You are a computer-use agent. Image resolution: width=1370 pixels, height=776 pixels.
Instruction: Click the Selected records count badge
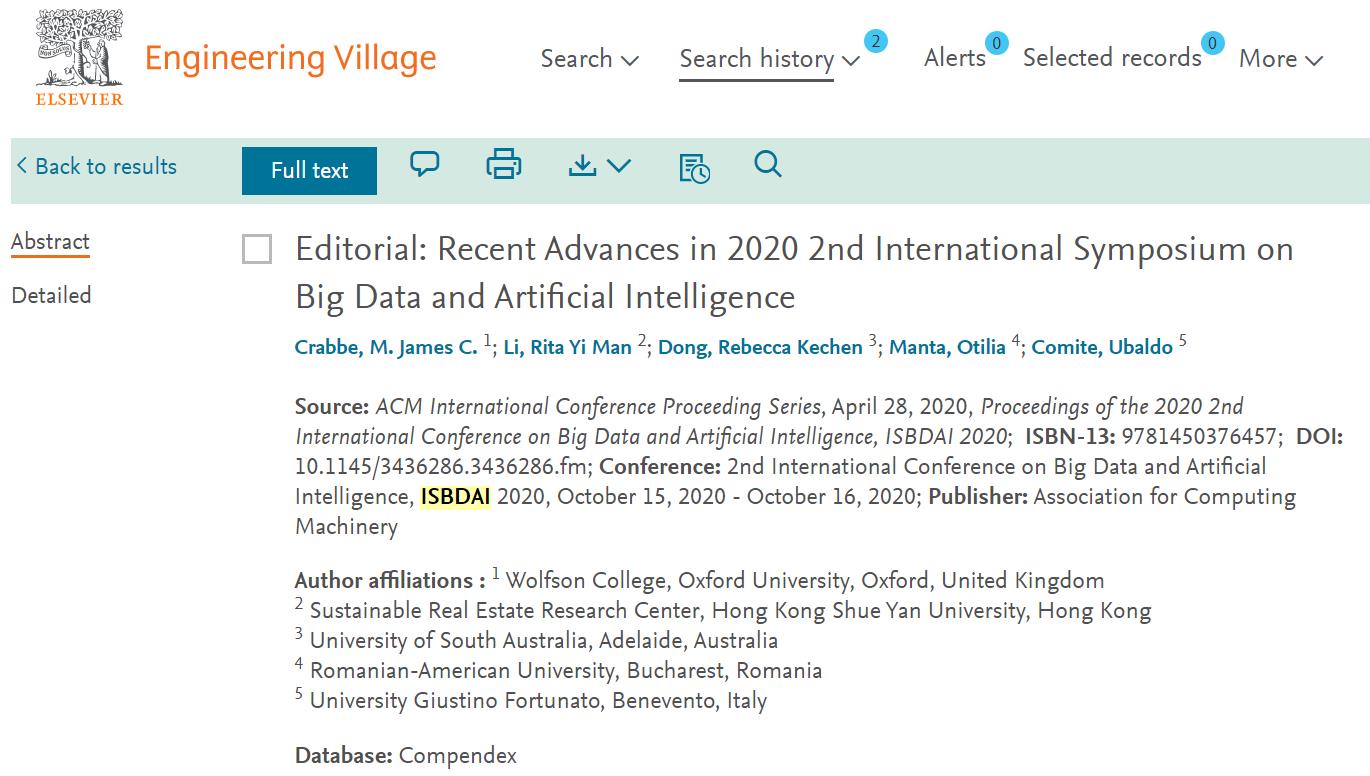(1212, 43)
